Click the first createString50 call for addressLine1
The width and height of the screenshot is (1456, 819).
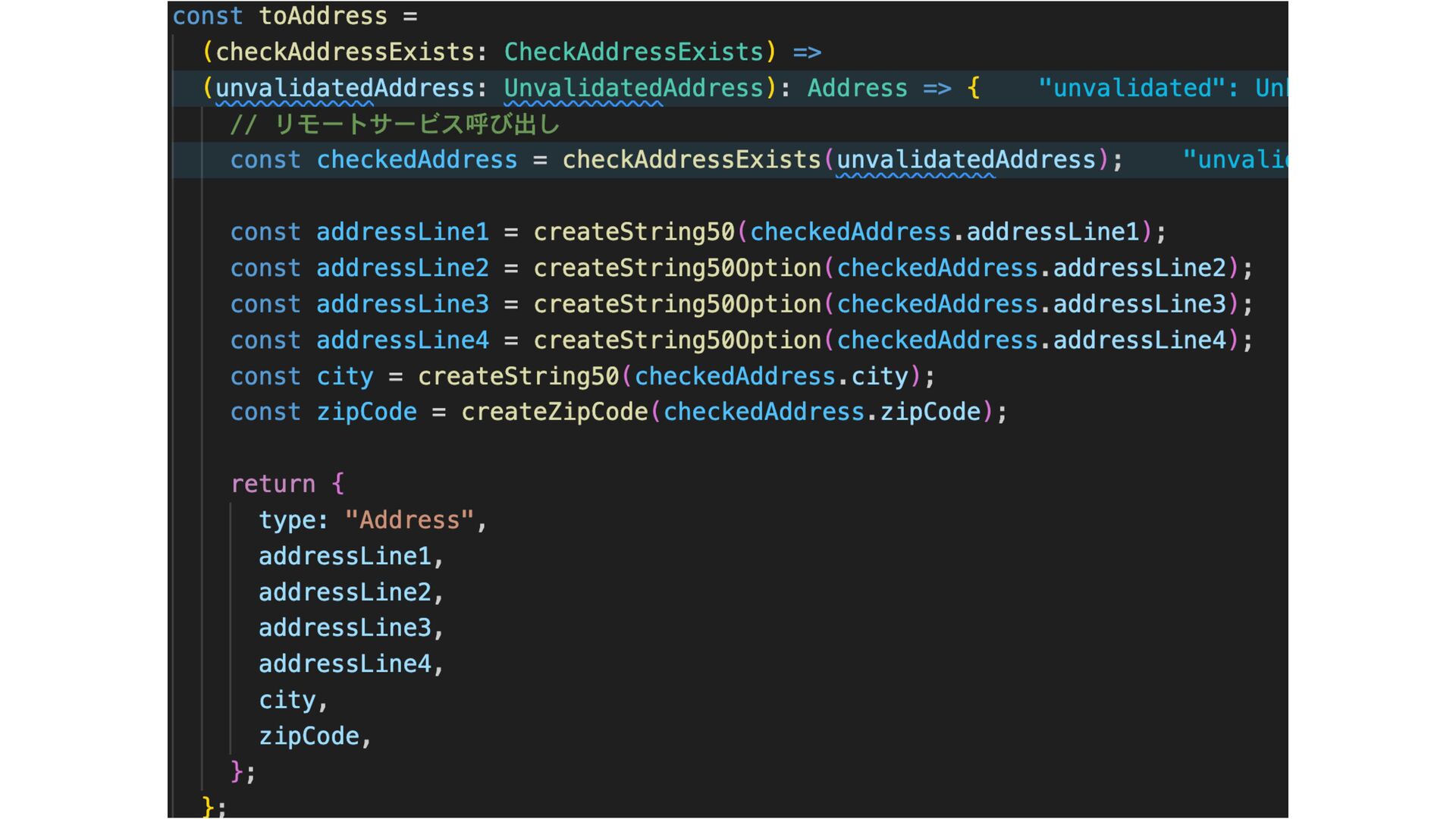click(634, 232)
